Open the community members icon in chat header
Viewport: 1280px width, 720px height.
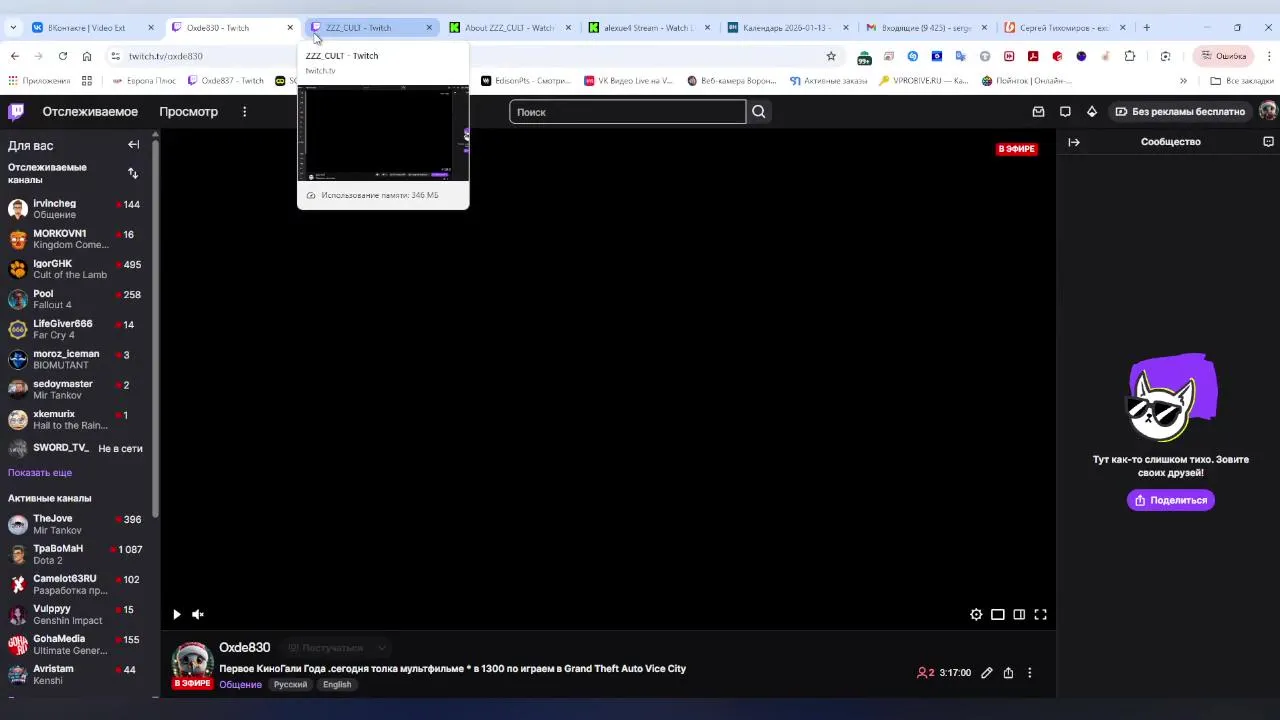(x=1268, y=142)
